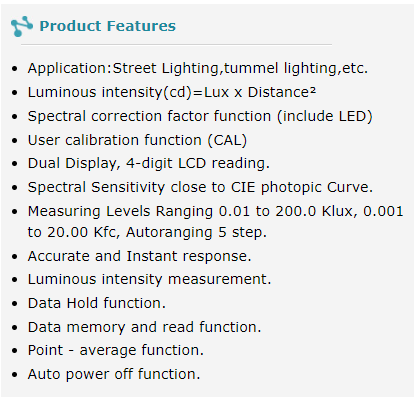This screenshot has width=416, height=400.
Task: Click the Accurate and Instant response line
Action: pos(139,256)
